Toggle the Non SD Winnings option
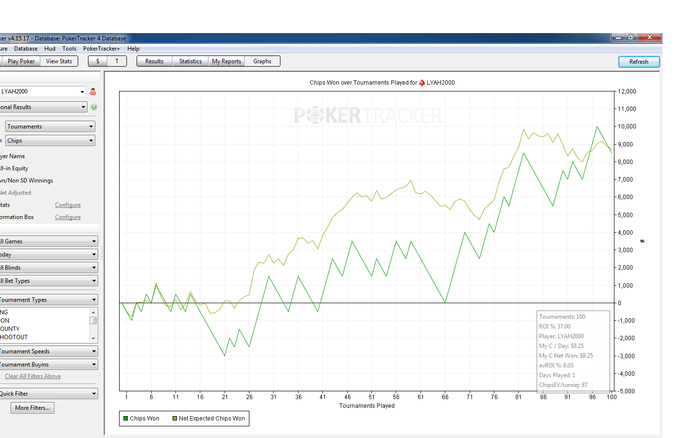Image resolution: width=700 pixels, height=438 pixels. tap(26, 180)
